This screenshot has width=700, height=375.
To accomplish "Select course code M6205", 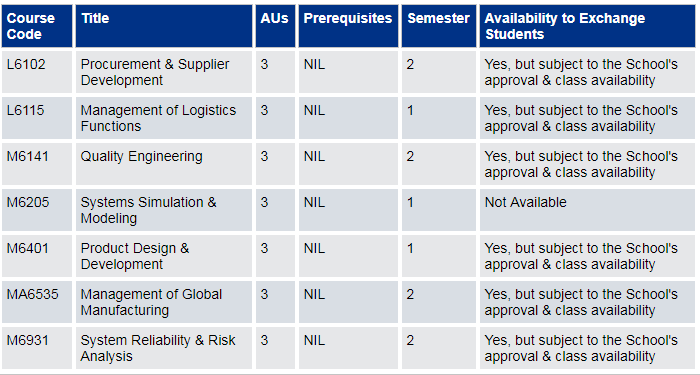I will (x=28, y=202).
